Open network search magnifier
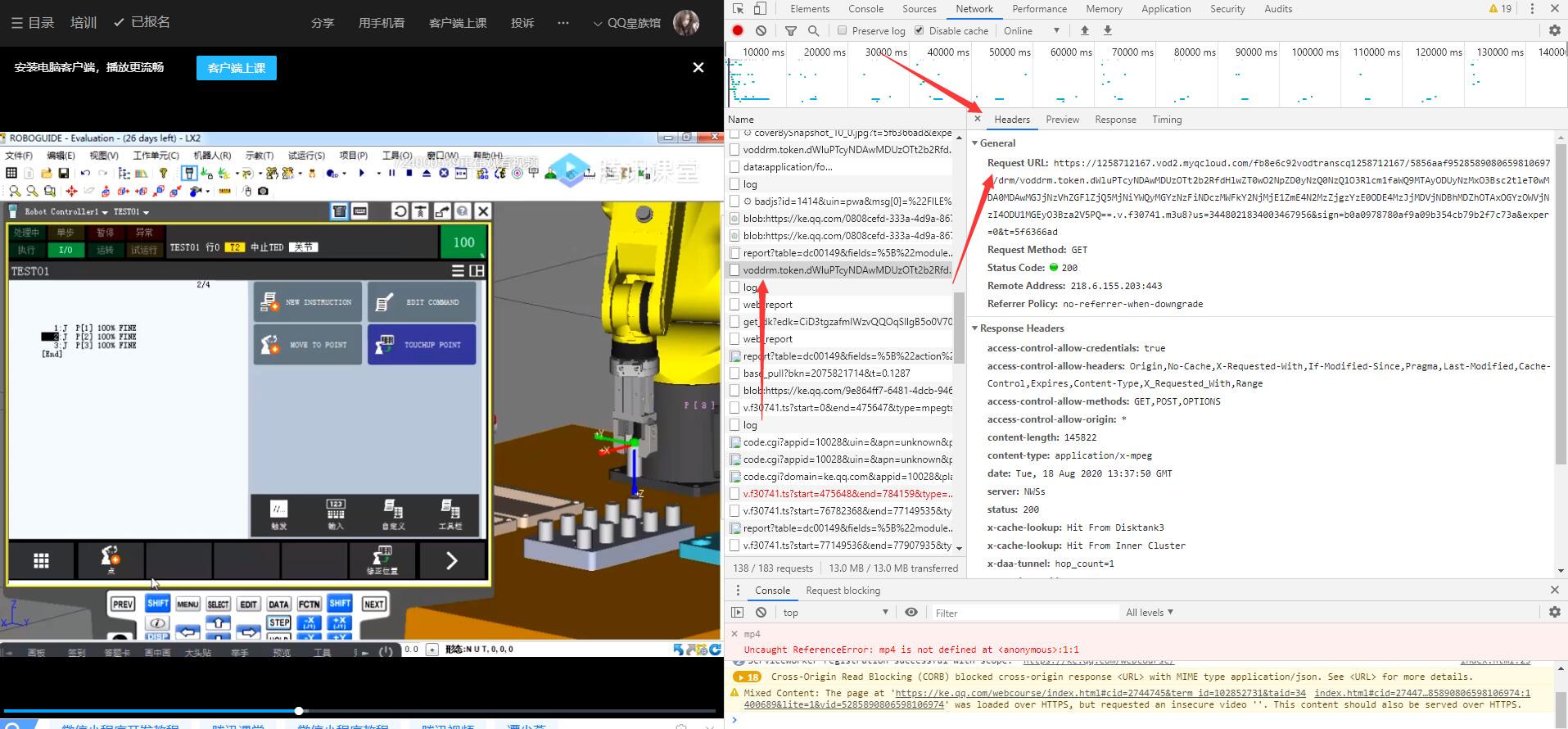Image resolution: width=1568 pixels, height=729 pixels. [x=813, y=30]
